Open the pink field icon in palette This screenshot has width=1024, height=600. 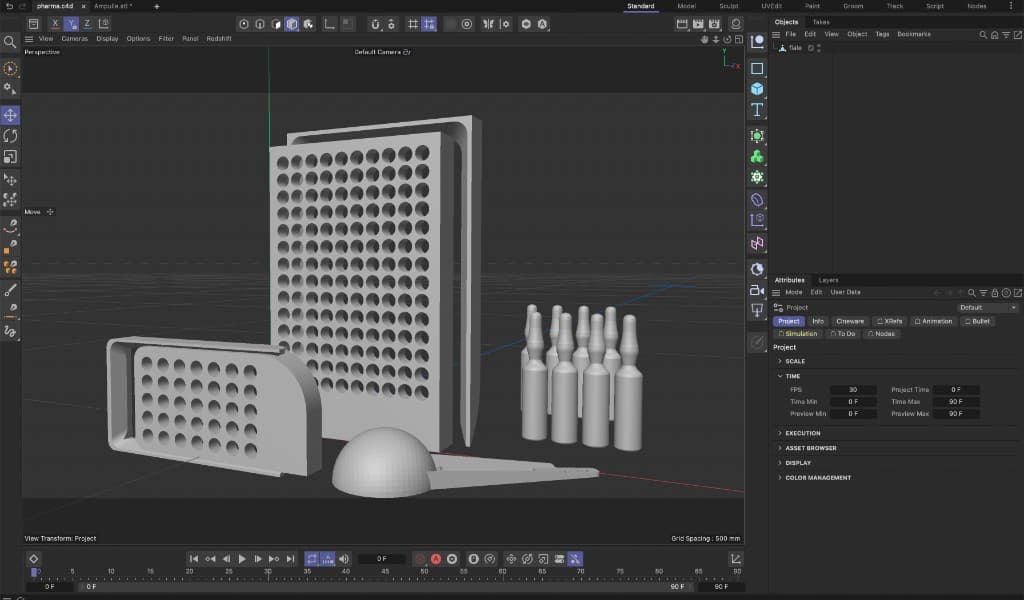point(757,244)
